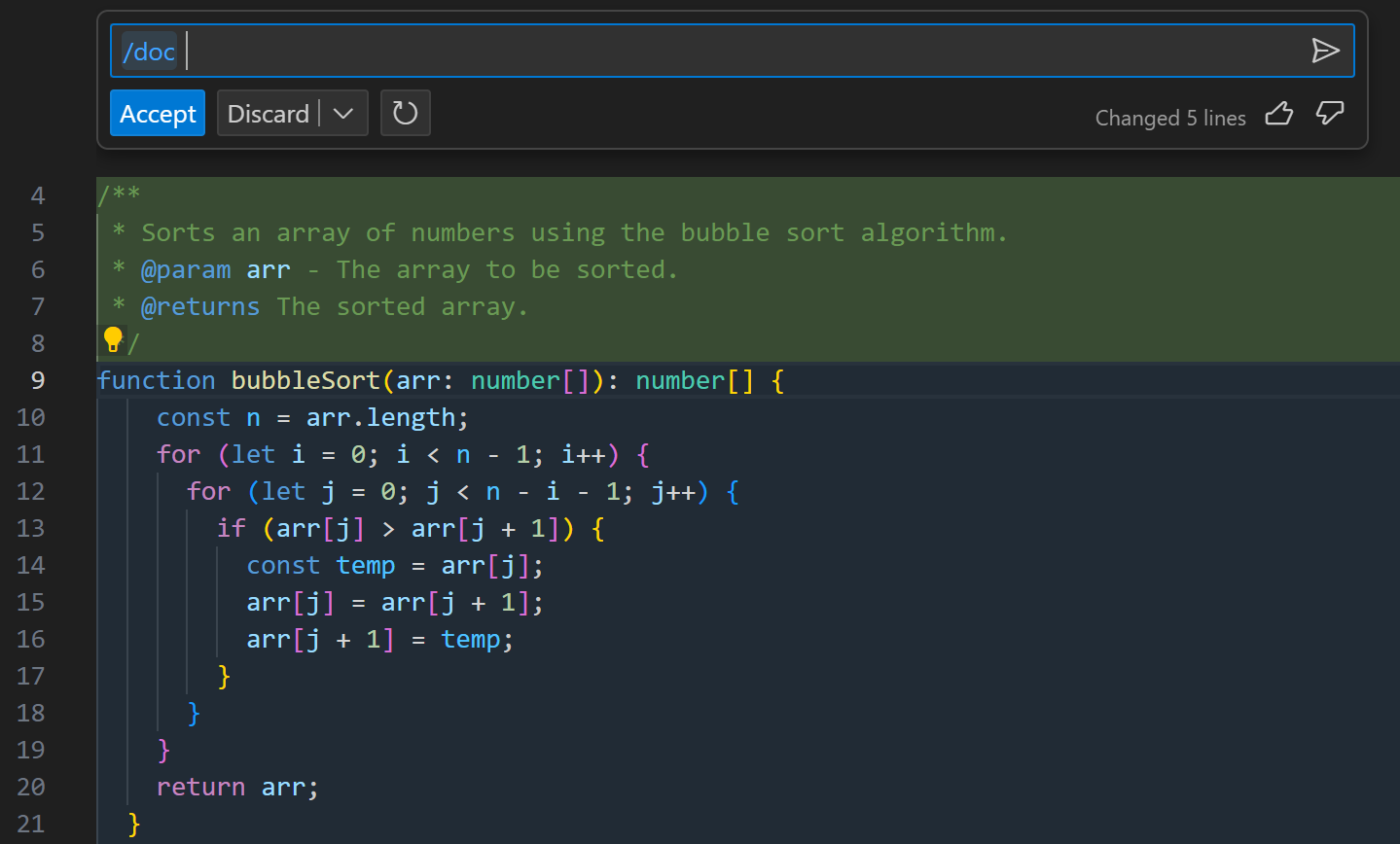The image size is (1400, 844).
Task: Click the @returns tag in the comment
Action: [200, 305]
